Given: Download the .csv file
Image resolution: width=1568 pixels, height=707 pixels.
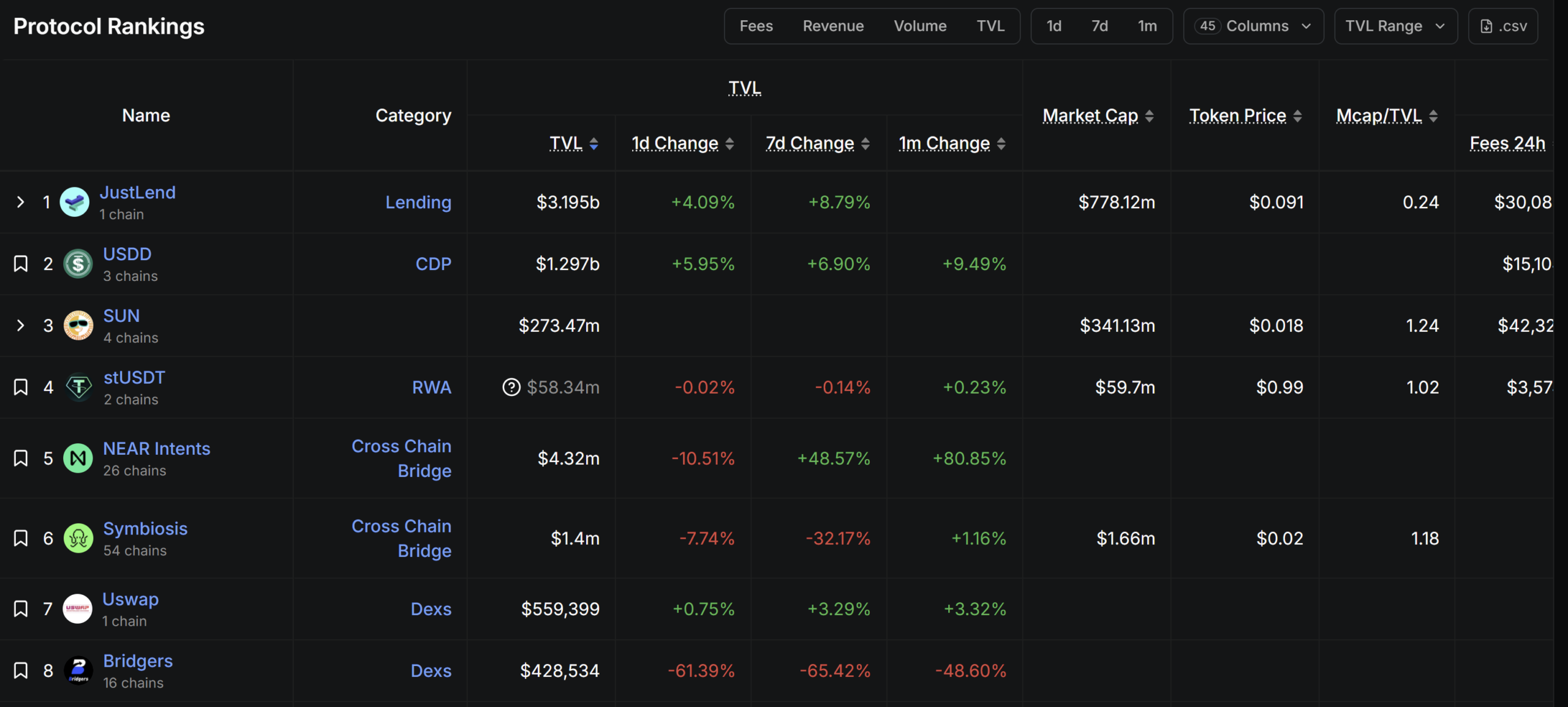Looking at the screenshot, I should [1503, 26].
